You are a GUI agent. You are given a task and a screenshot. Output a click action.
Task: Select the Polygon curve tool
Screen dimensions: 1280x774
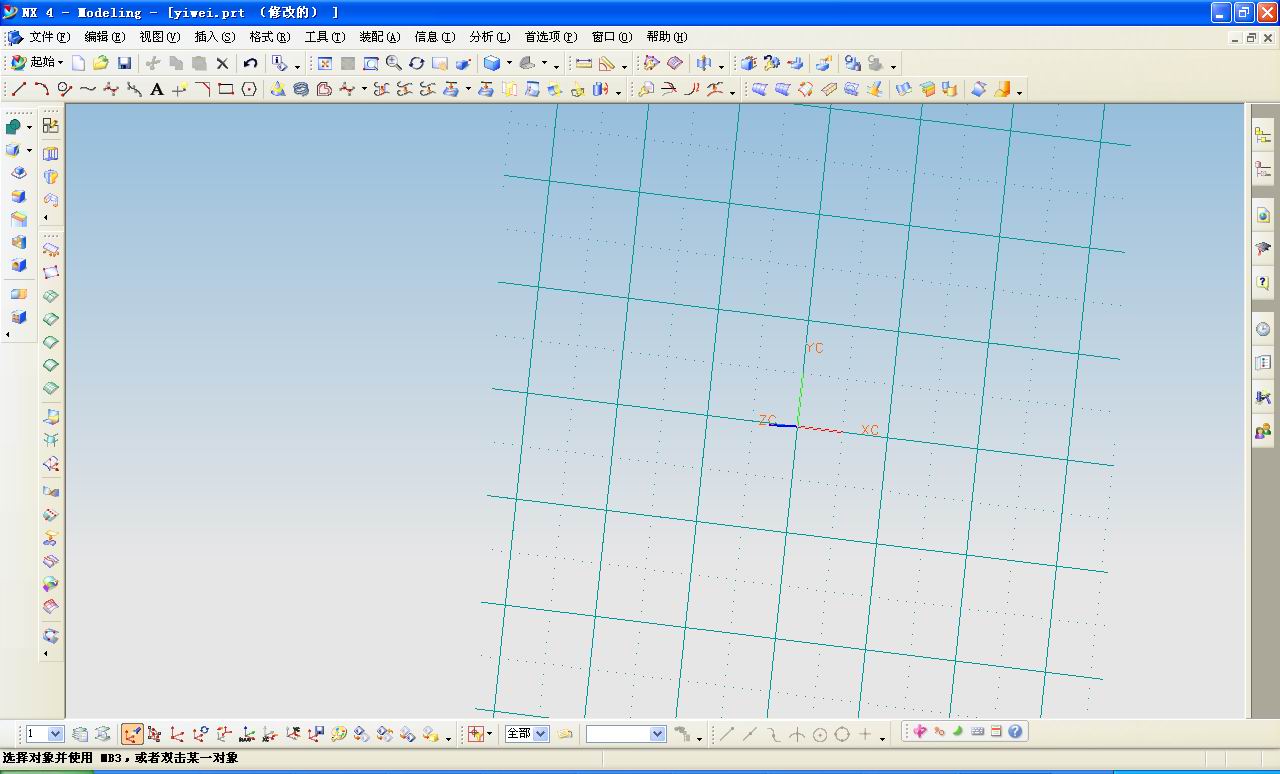point(249,89)
